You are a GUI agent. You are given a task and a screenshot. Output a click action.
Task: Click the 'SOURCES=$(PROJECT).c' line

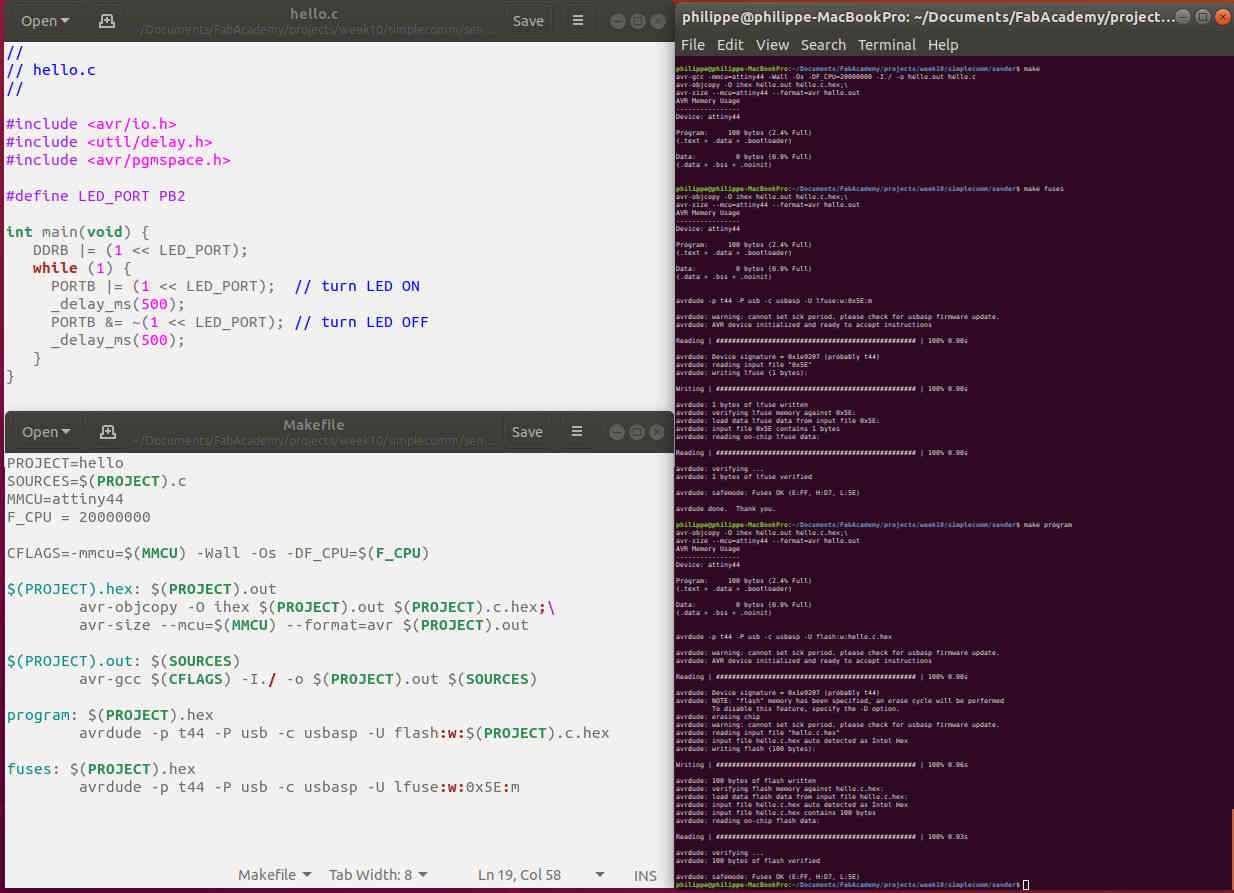tap(96, 481)
